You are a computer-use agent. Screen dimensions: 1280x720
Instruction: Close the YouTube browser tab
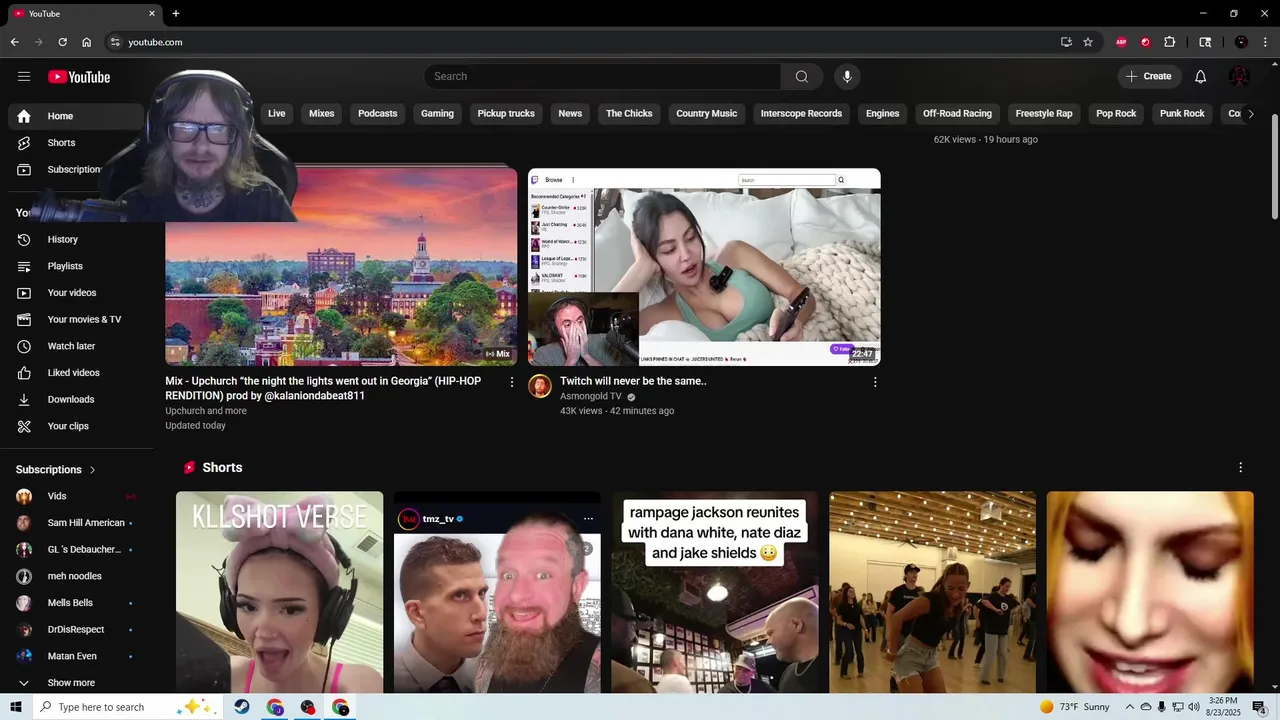tap(152, 14)
